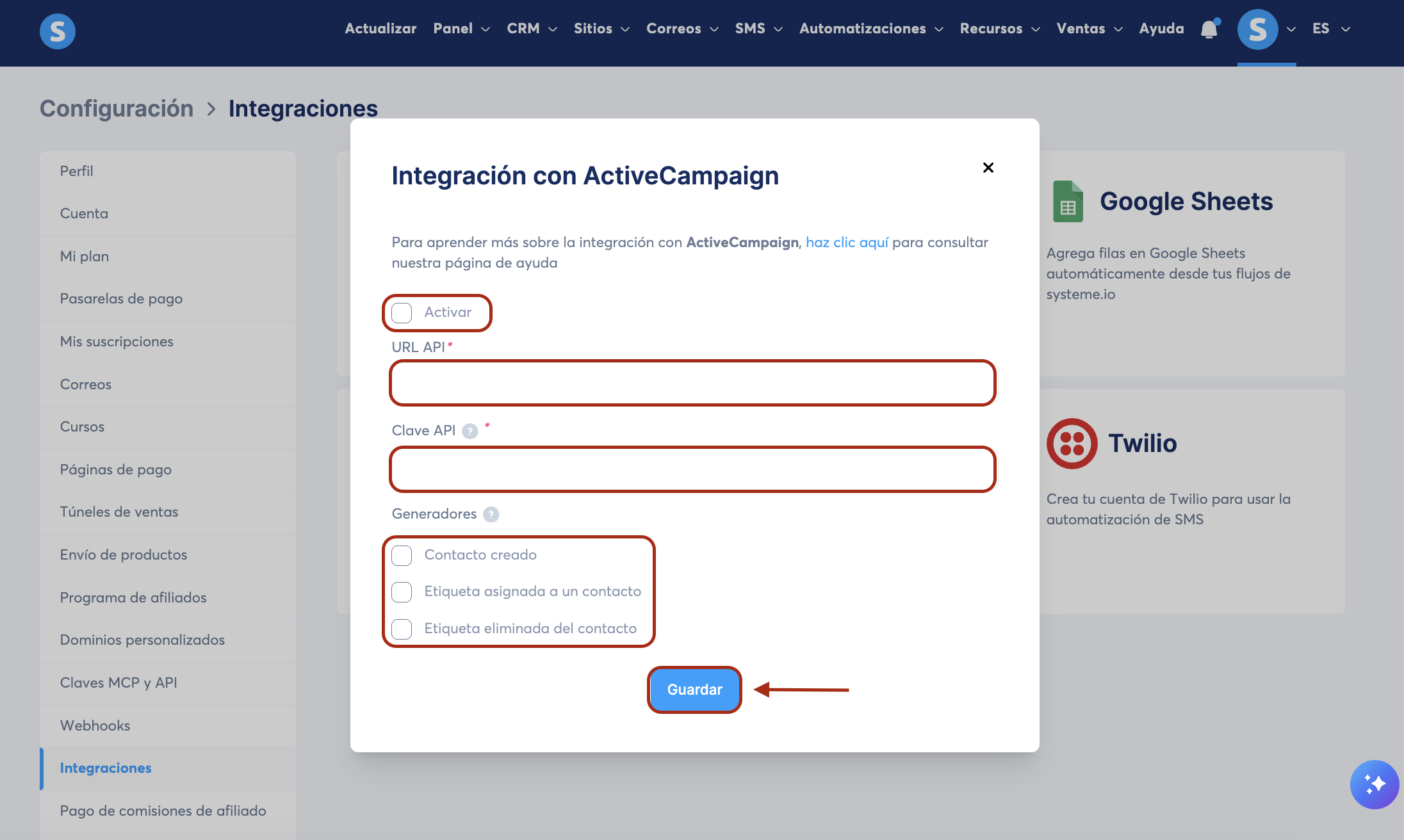Open the user profile avatar
1404x840 pixels.
1257,29
